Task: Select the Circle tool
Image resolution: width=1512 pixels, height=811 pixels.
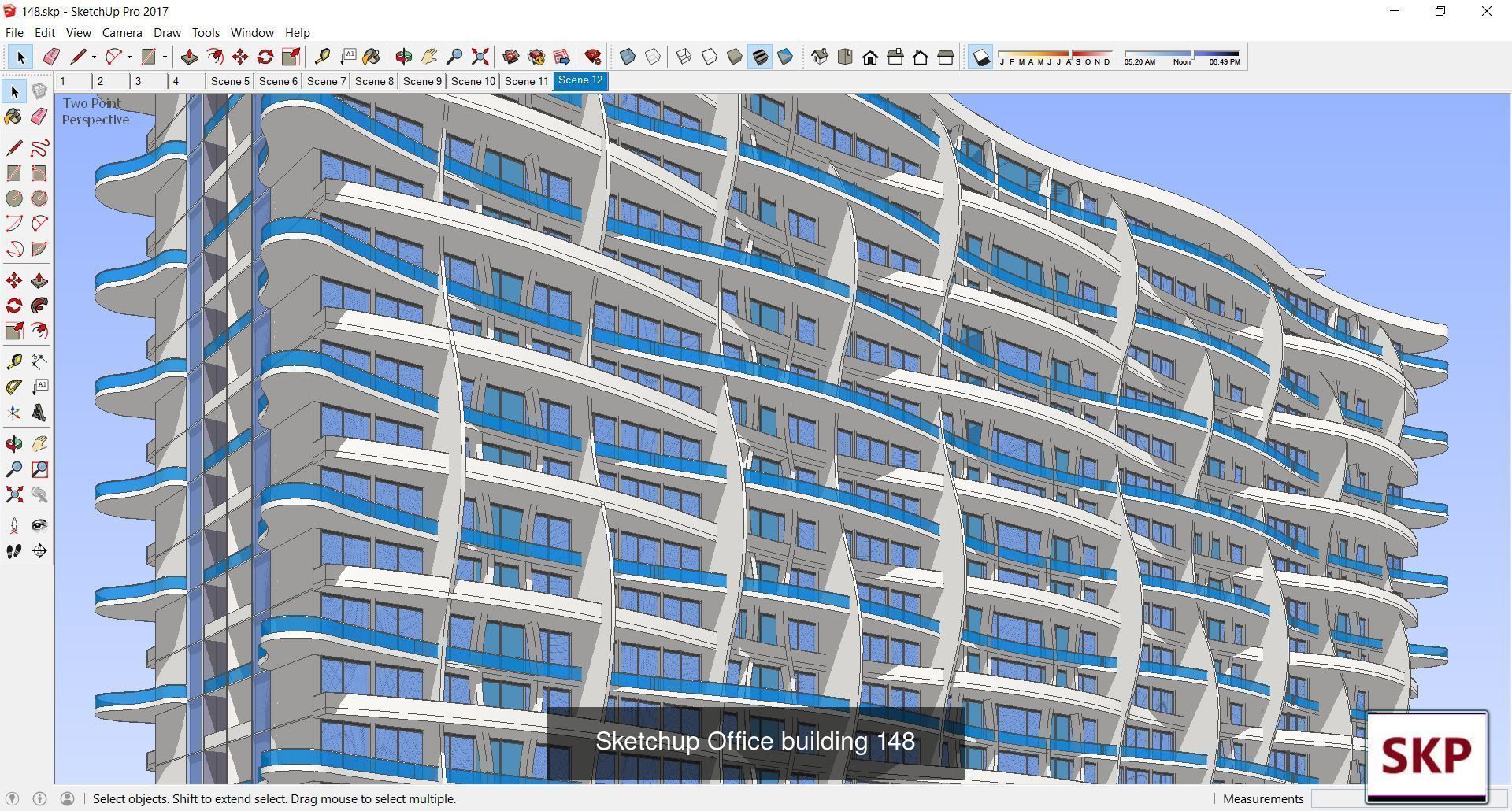Action: click(x=14, y=198)
